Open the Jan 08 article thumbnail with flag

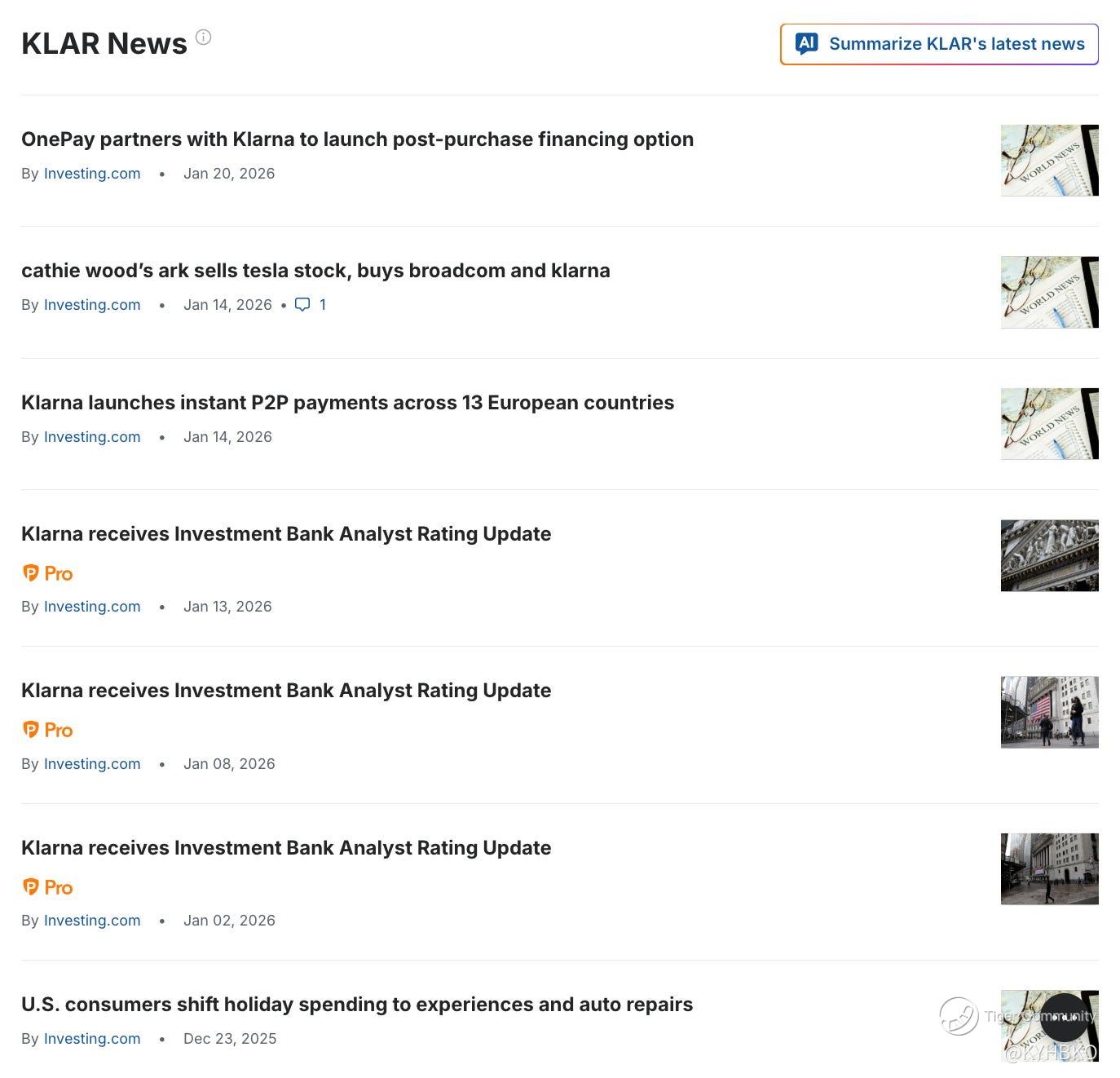coord(1050,712)
